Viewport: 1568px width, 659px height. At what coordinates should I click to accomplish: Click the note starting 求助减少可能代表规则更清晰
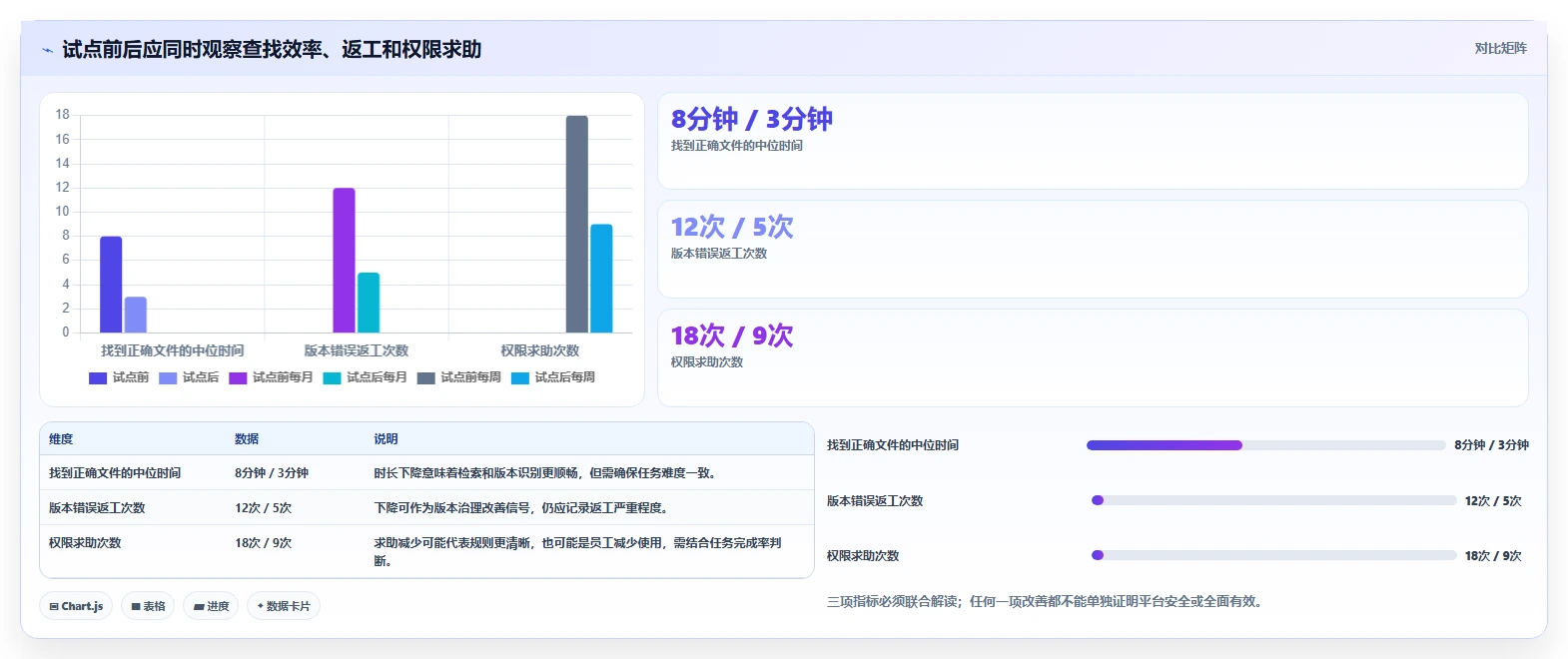point(578,552)
